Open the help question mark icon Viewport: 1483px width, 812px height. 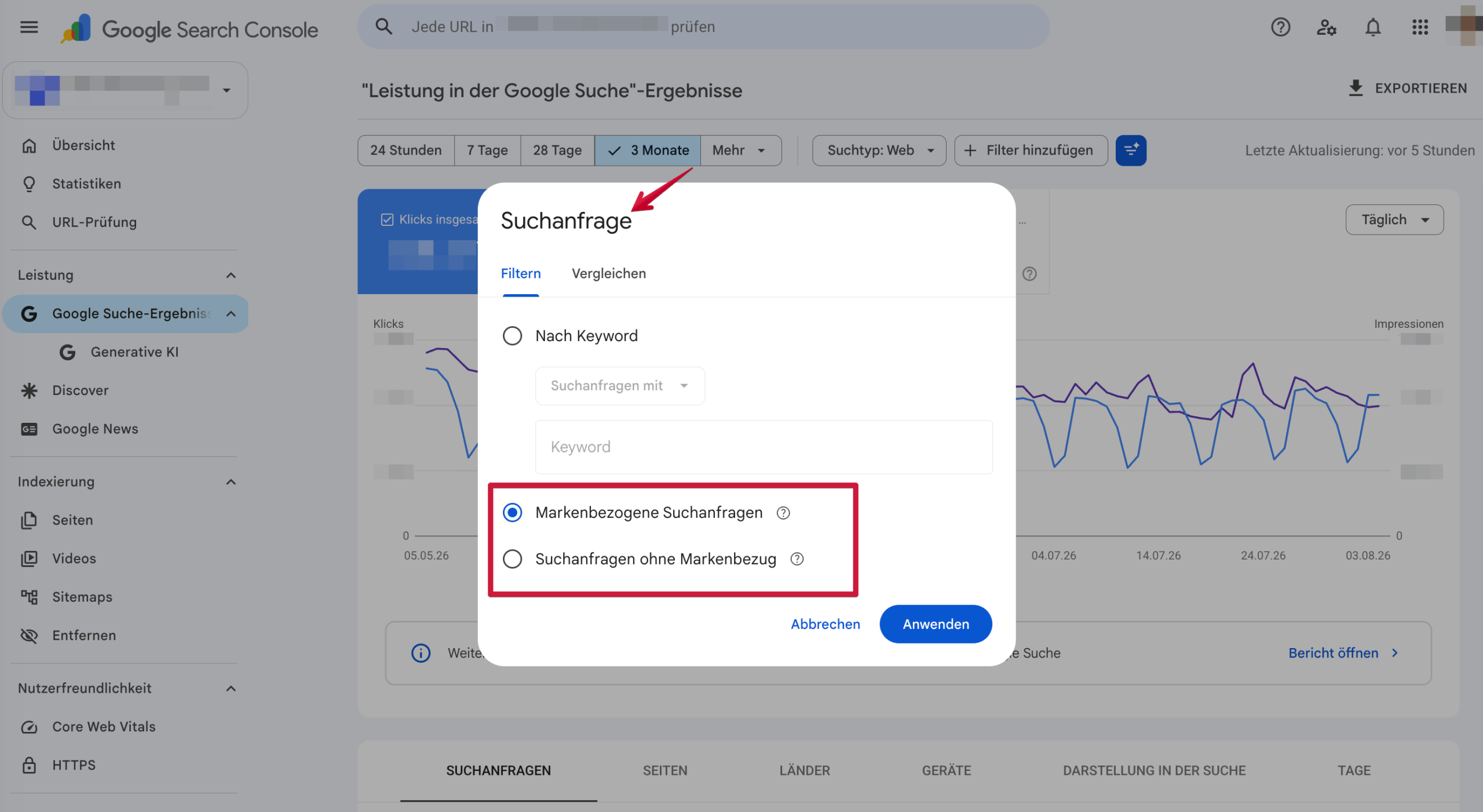point(1280,27)
